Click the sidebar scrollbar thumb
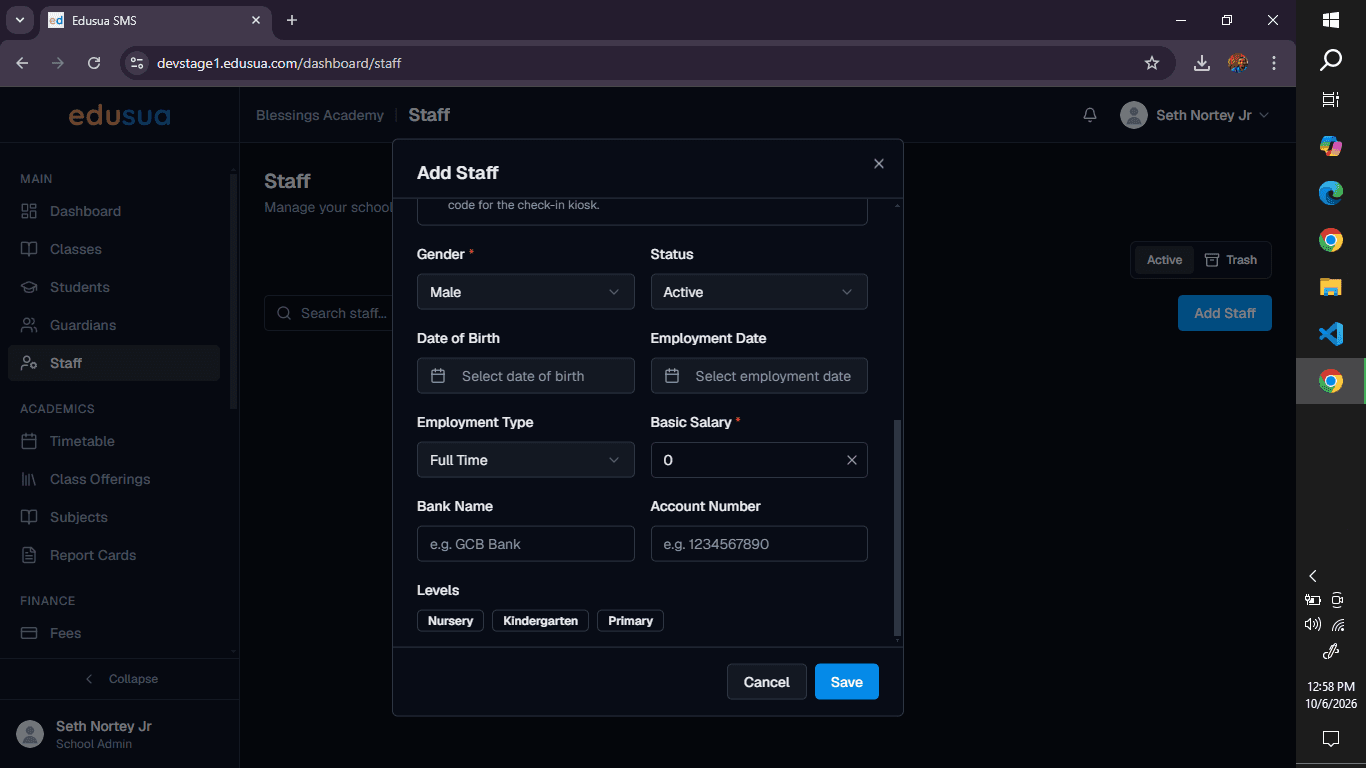Image resolution: width=1366 pixels, height=768 pixels. coord(233,290)
